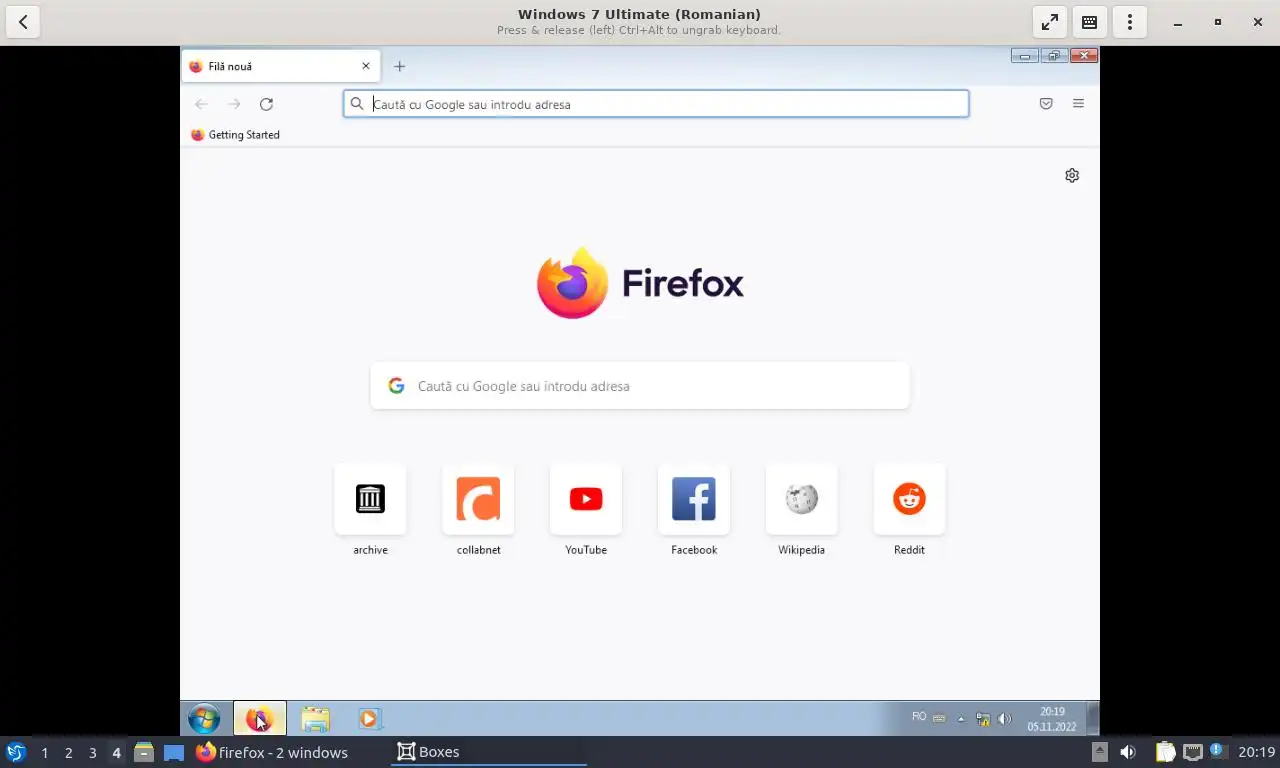This screenshot has width=1280, height=768.
Task: Toggle Boxes fullscreen mode
Action: click(x=1050, y=22)
